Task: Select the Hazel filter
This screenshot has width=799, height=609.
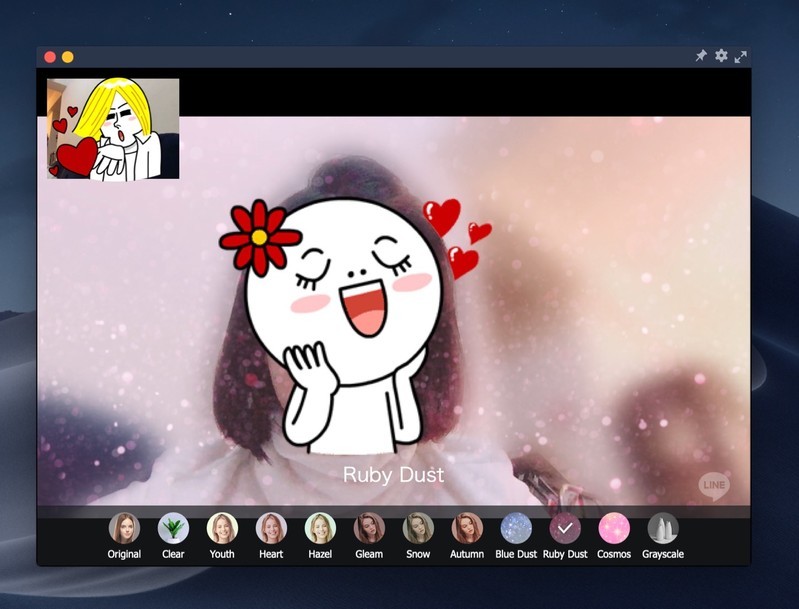Action: pyautogui.click(x=320, y=528)
